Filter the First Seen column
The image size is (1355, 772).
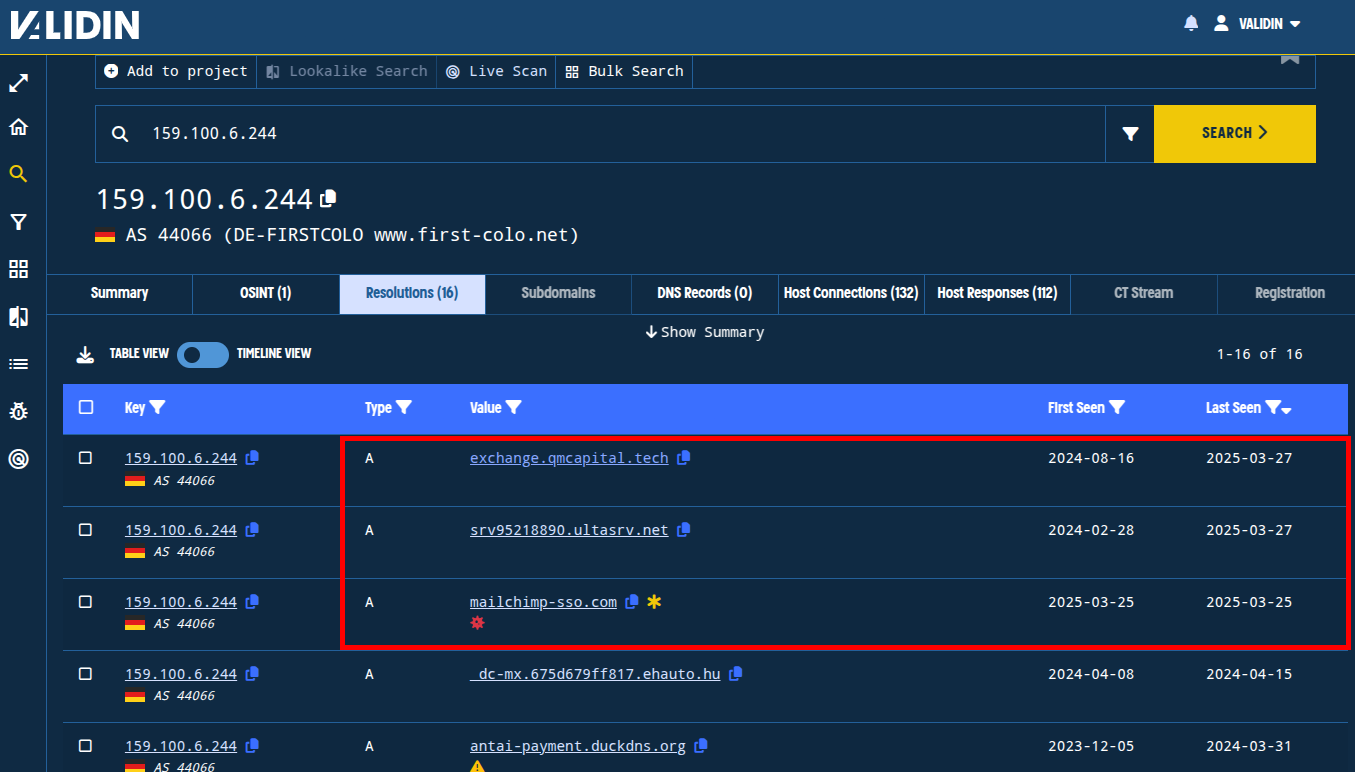[1117, 408]
